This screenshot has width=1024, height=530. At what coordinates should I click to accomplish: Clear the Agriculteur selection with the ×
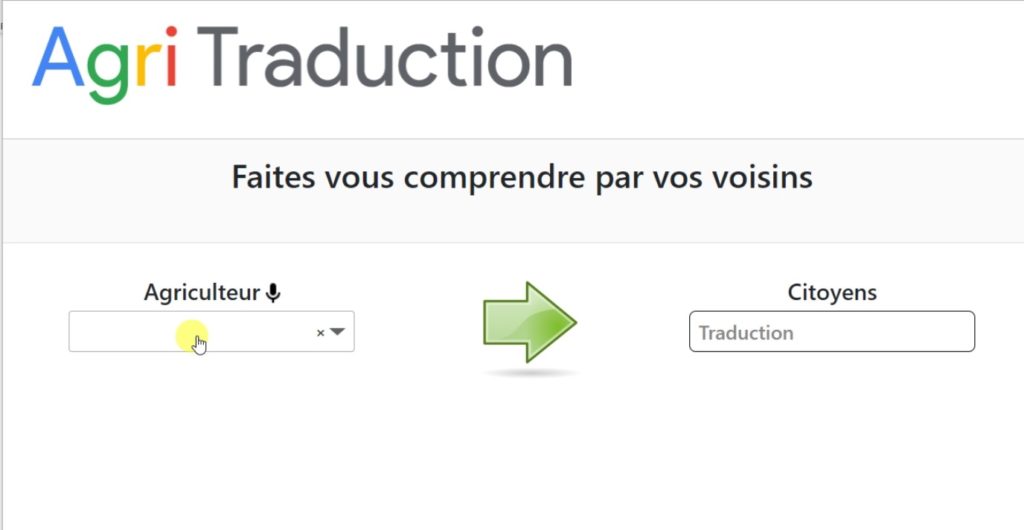pyautogui.click(x=320, y=333)
